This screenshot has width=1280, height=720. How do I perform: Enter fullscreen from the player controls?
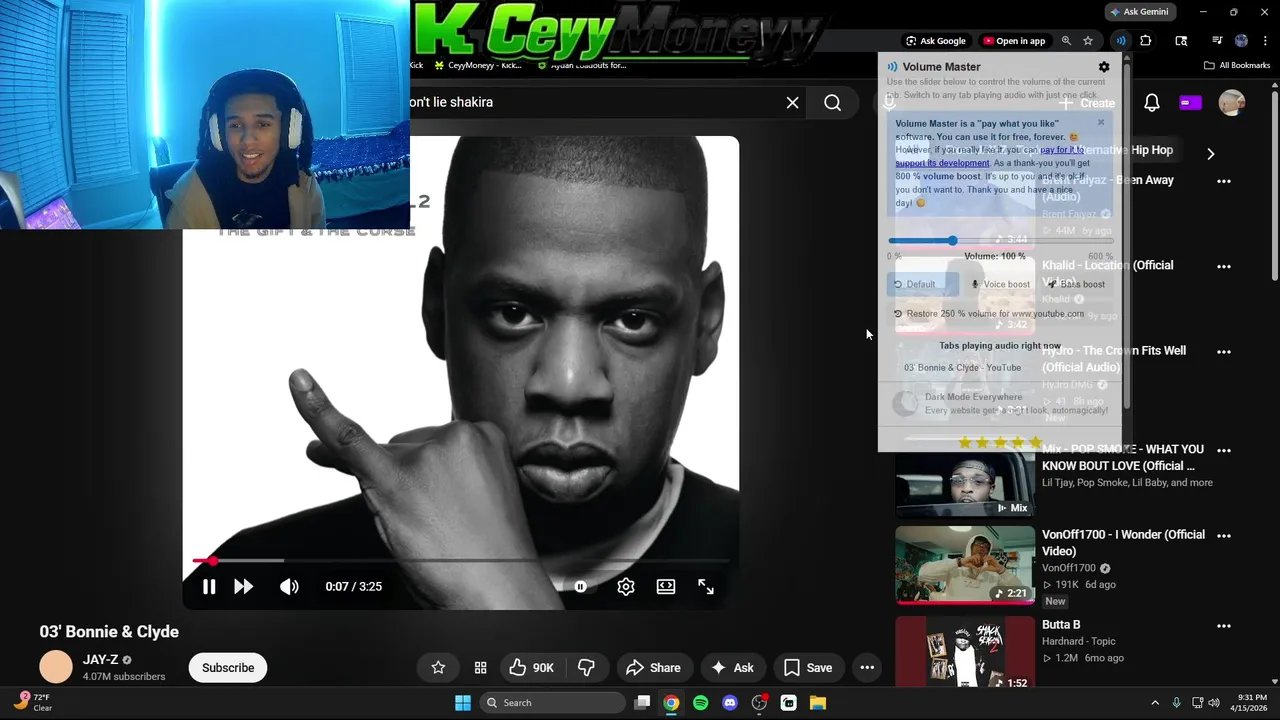[x=706, y=587]
